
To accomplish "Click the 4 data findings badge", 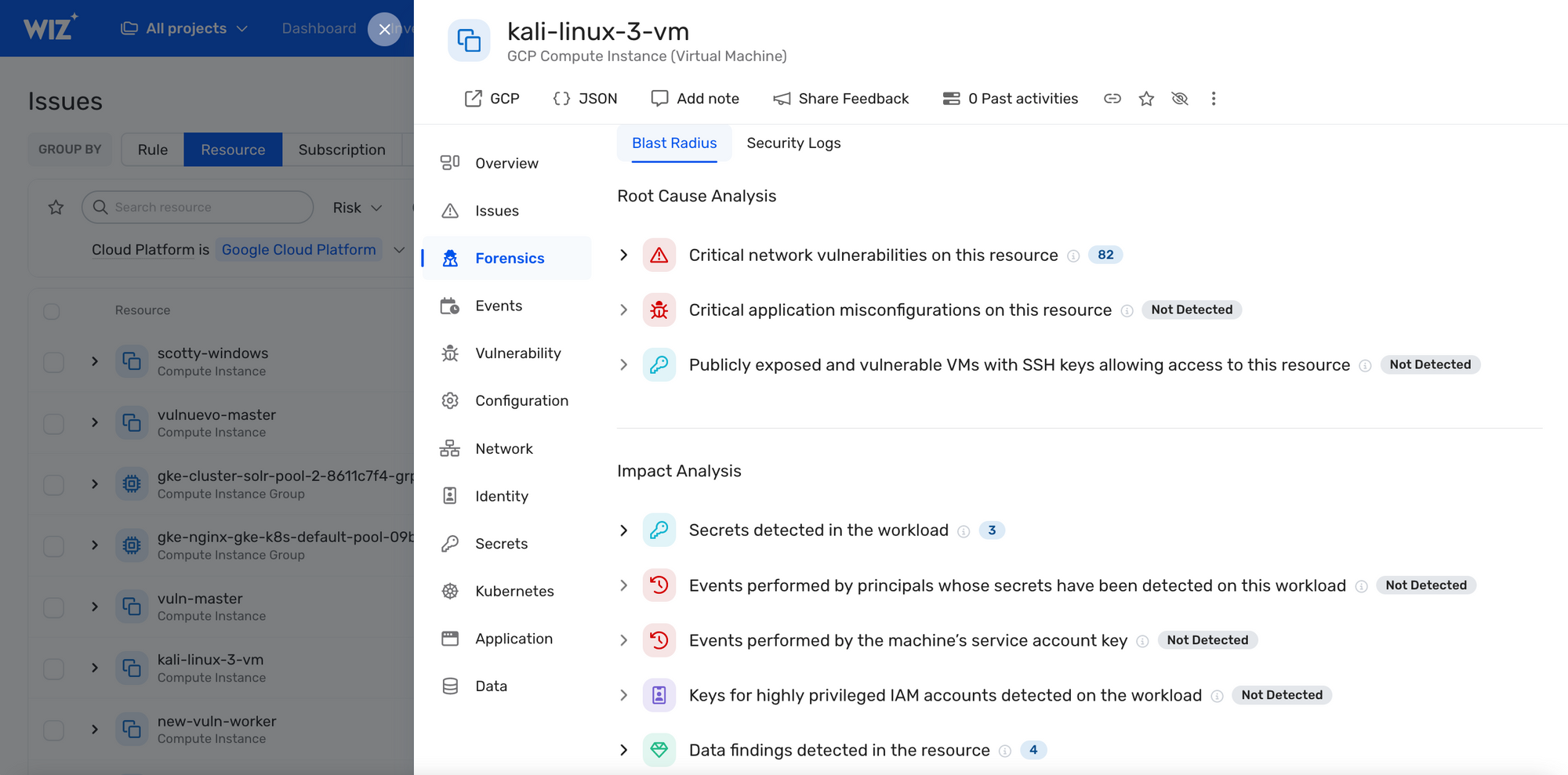I will 1033,750.
